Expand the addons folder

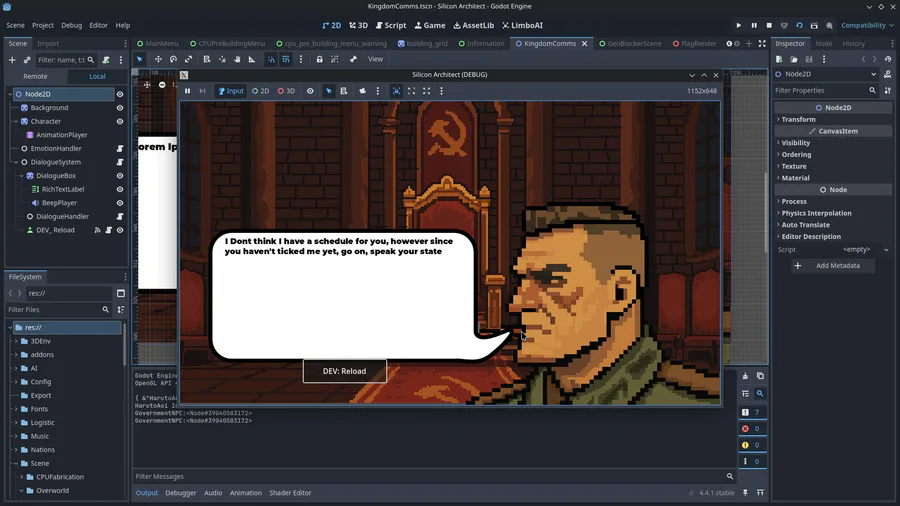point(16,355)
